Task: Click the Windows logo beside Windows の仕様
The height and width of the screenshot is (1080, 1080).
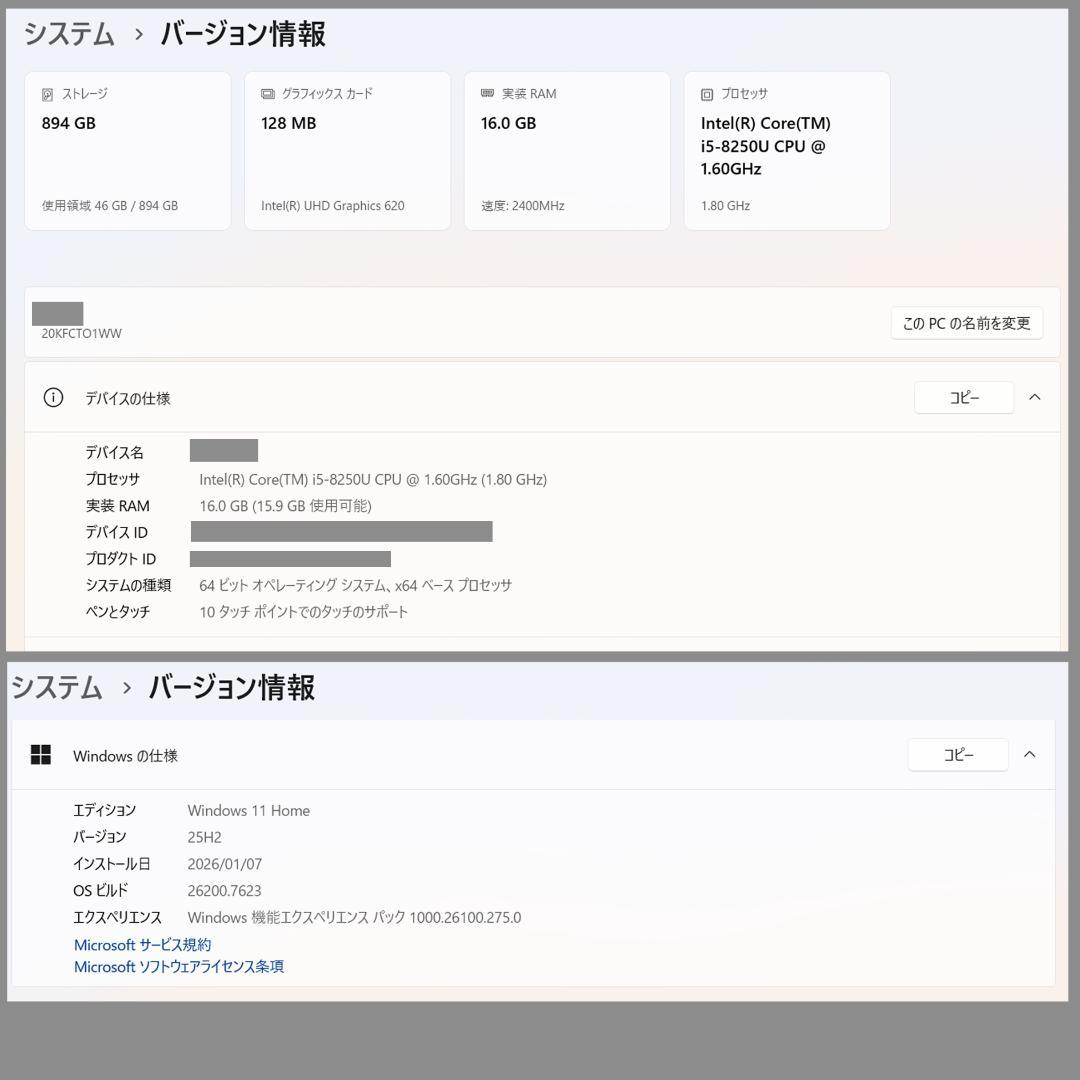Action: (x=41, y=755)
